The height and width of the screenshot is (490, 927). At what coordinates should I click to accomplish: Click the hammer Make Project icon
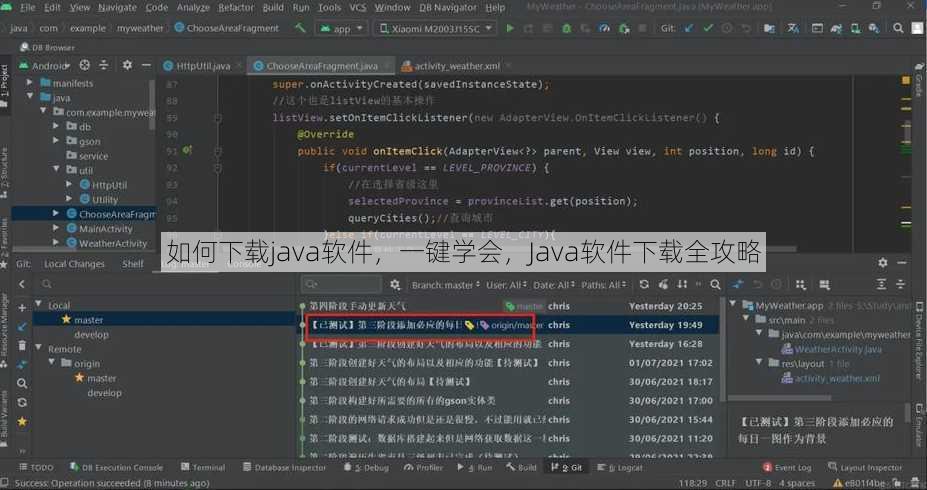click(300, 28)
